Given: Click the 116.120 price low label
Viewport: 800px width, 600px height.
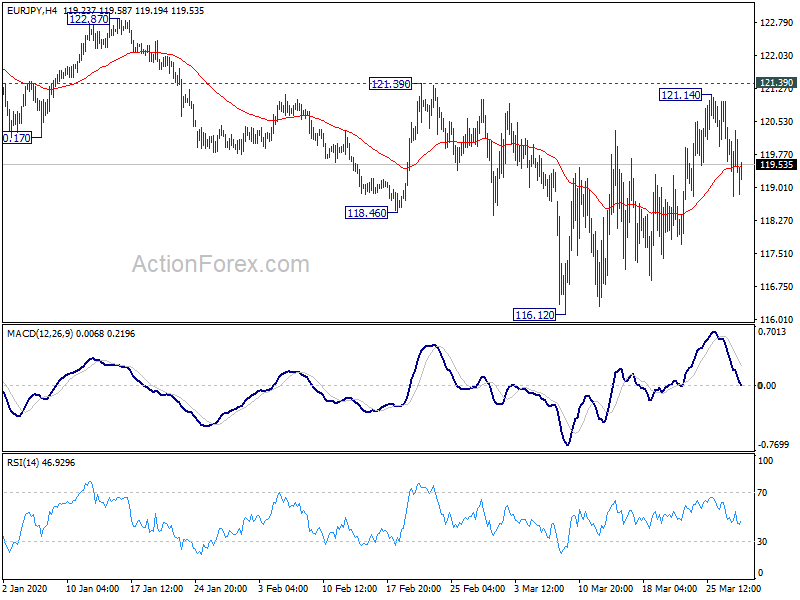Looking at the screenshot, I should (535, 315).
